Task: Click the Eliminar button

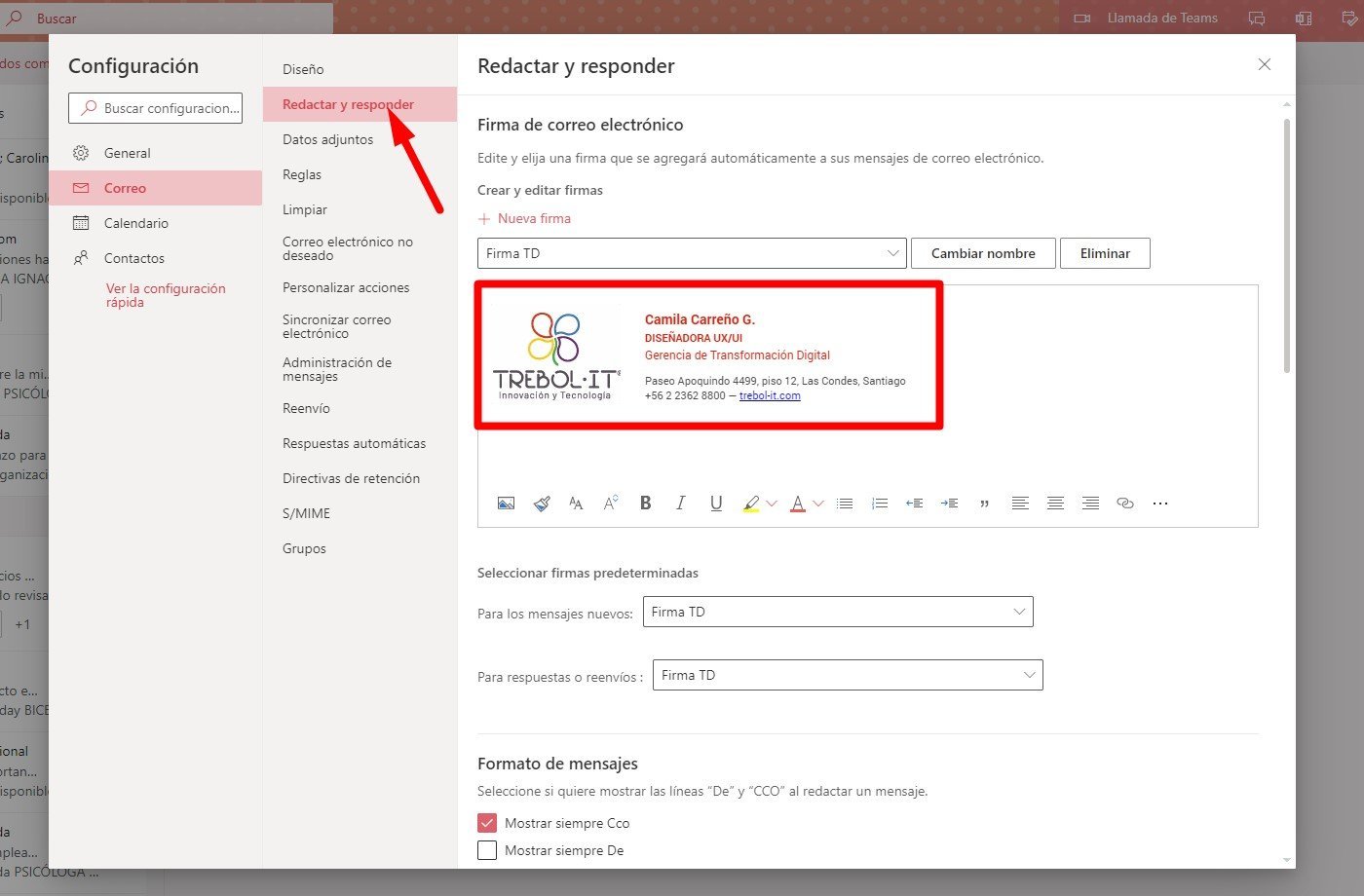Action: coord(1105,253)
